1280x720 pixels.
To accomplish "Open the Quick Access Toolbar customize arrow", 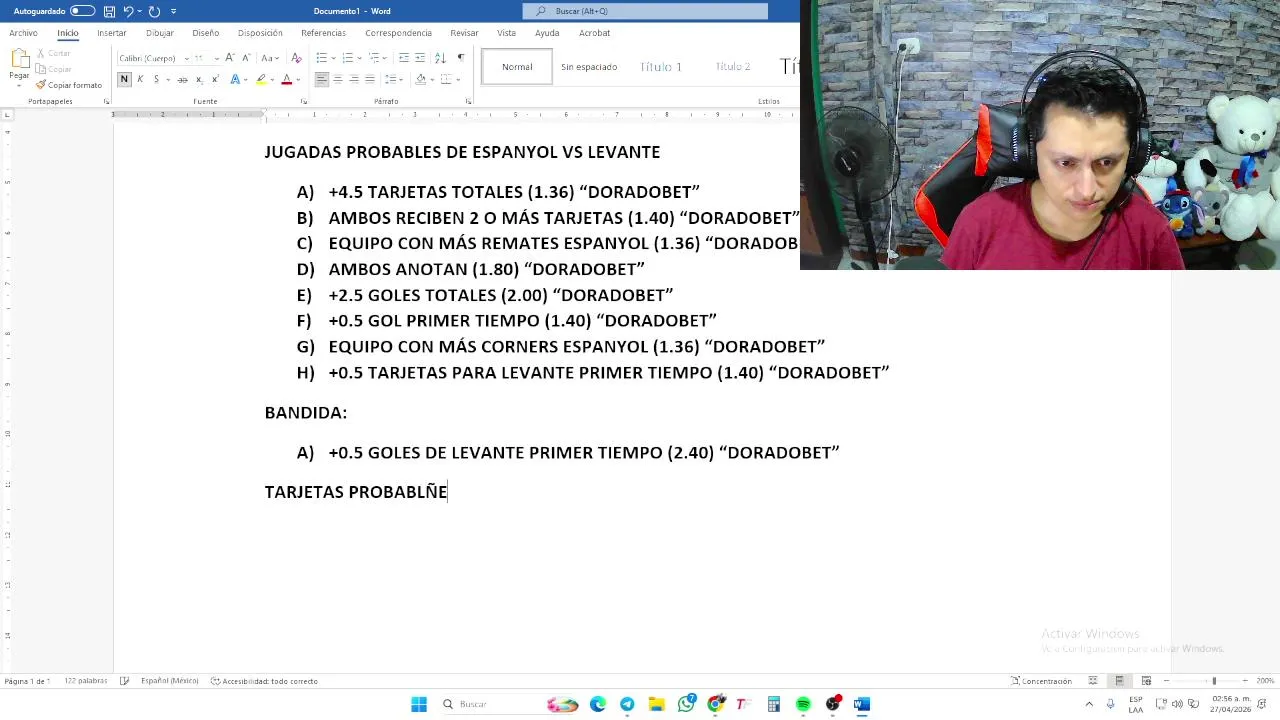I will [x=173, y=11].
